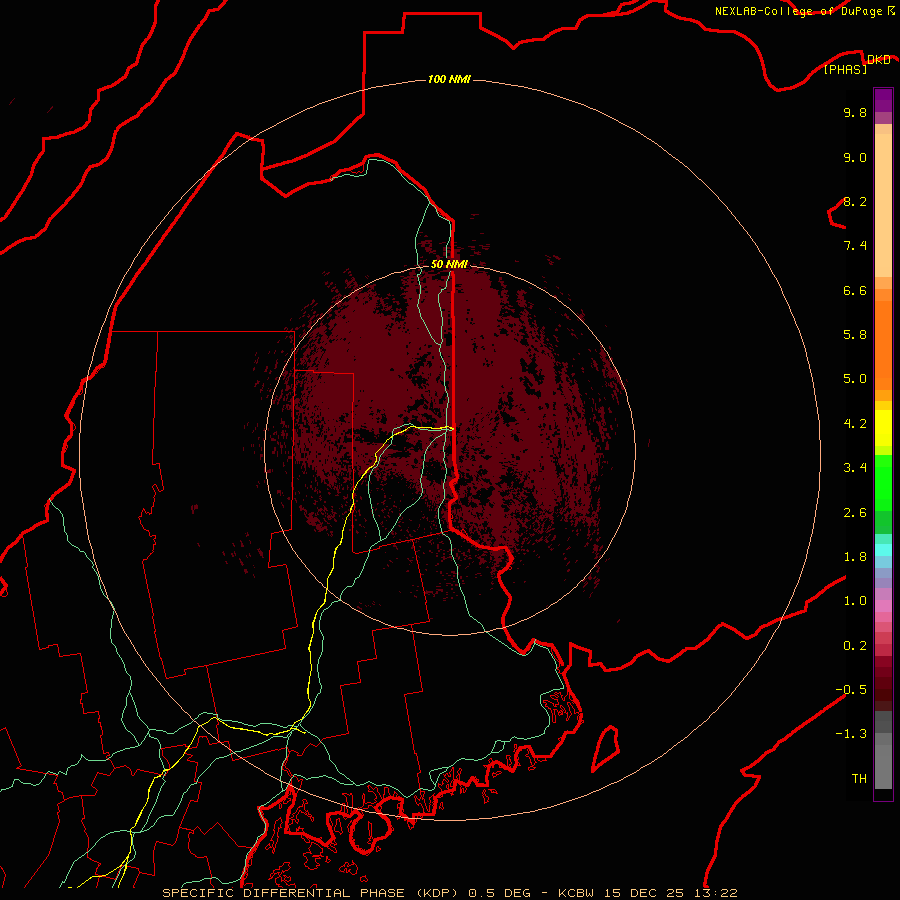Click the 9.8 value on the color scale

point(855,112)
